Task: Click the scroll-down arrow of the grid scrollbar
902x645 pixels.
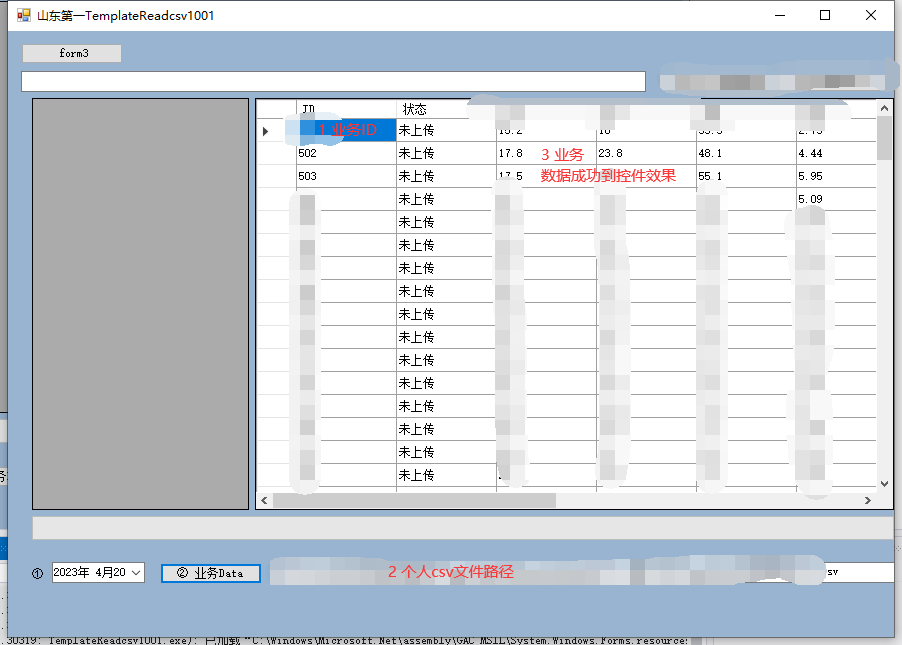Action: coord(884,483)
